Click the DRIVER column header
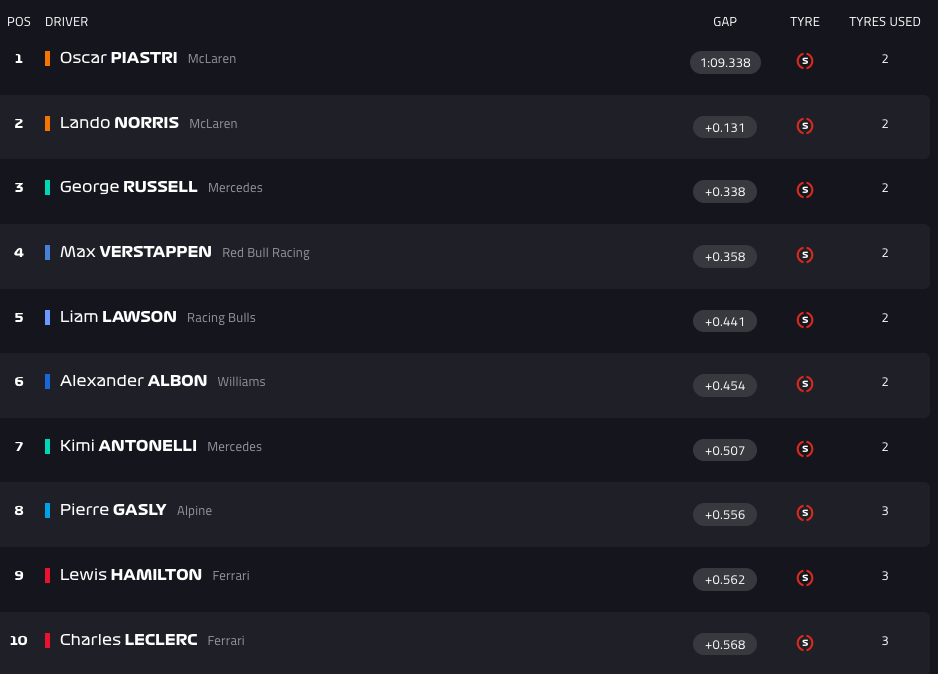Viewport: 938px width, 674px height. coord(66,22)
